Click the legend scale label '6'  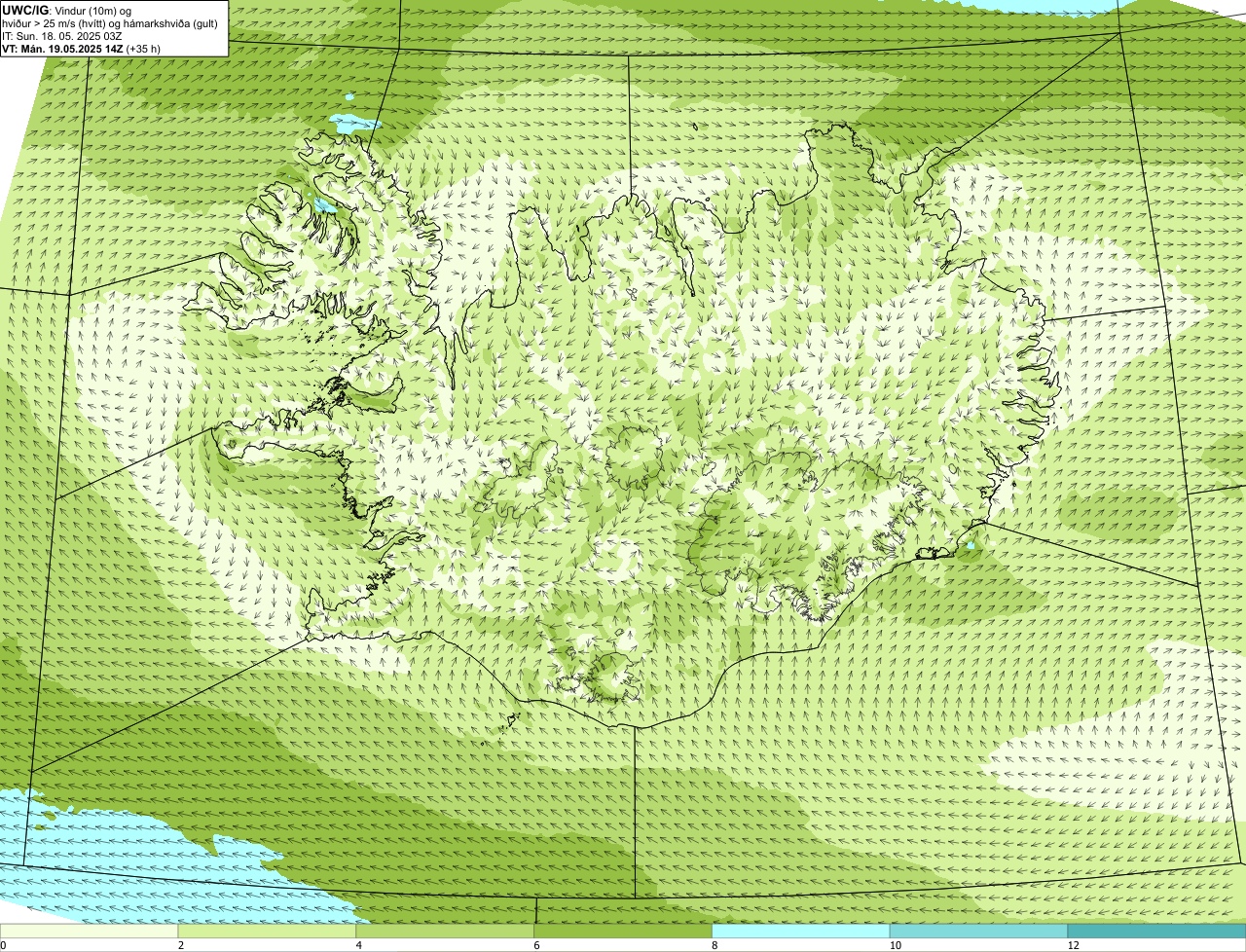(x=537, y=945)
